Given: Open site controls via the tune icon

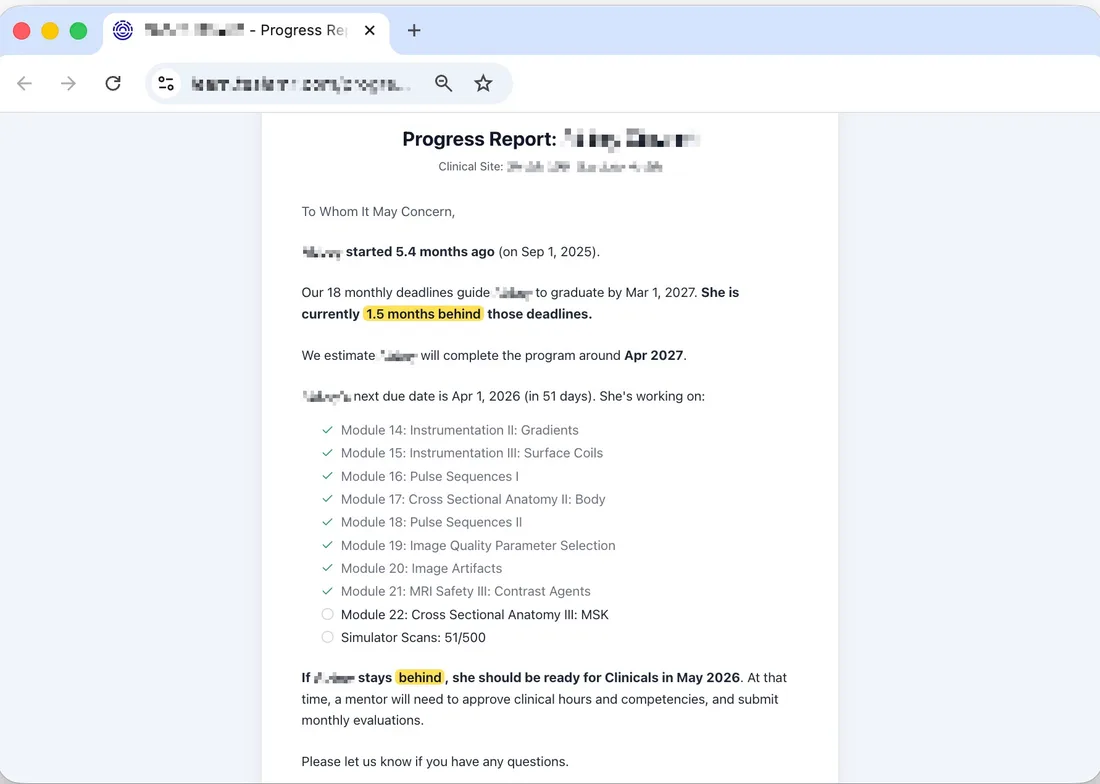Looking at the screenshot, I should (x=166, y=83).
